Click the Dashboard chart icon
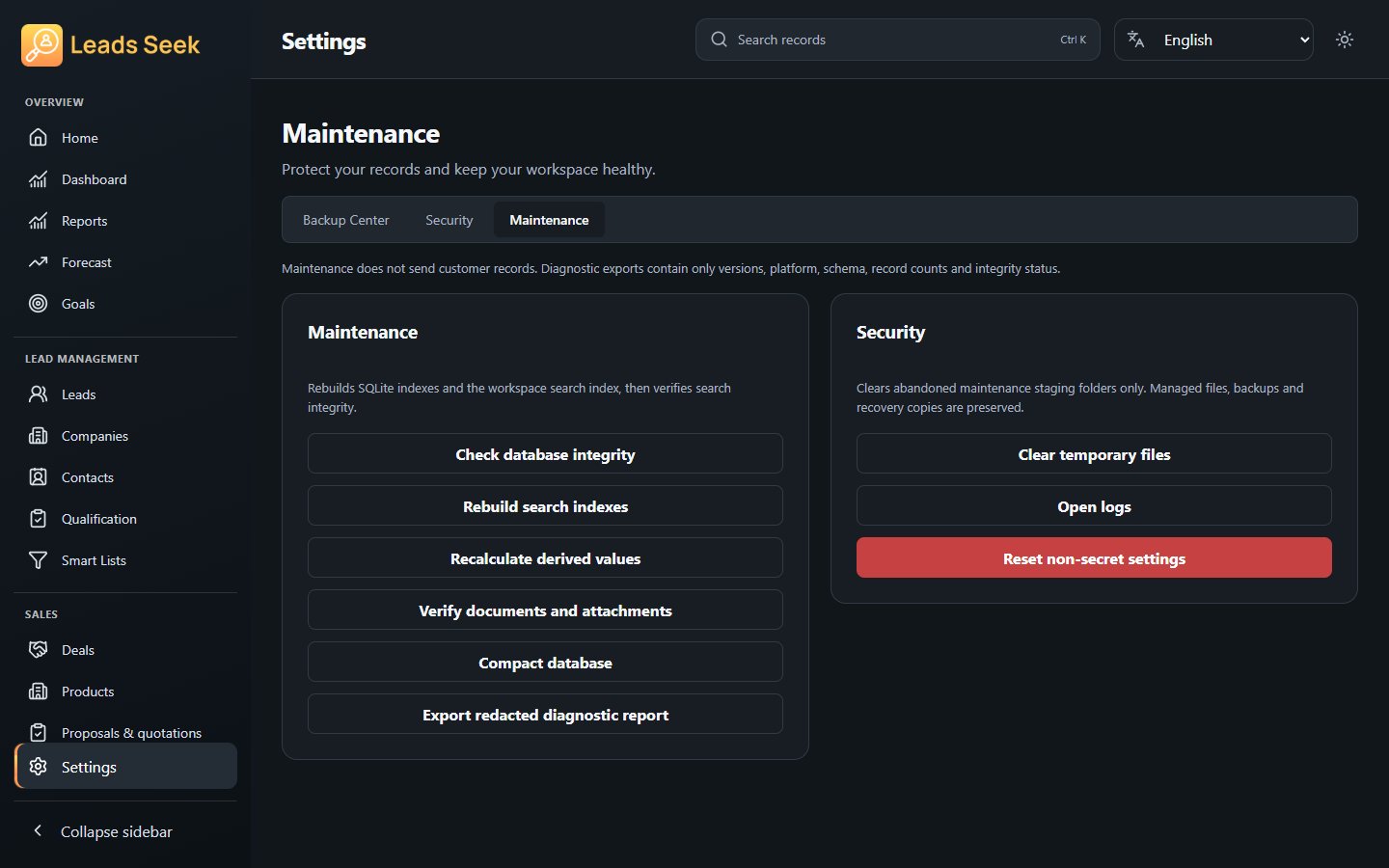Viewport: 1389px width, 868px height. (38, 179)
